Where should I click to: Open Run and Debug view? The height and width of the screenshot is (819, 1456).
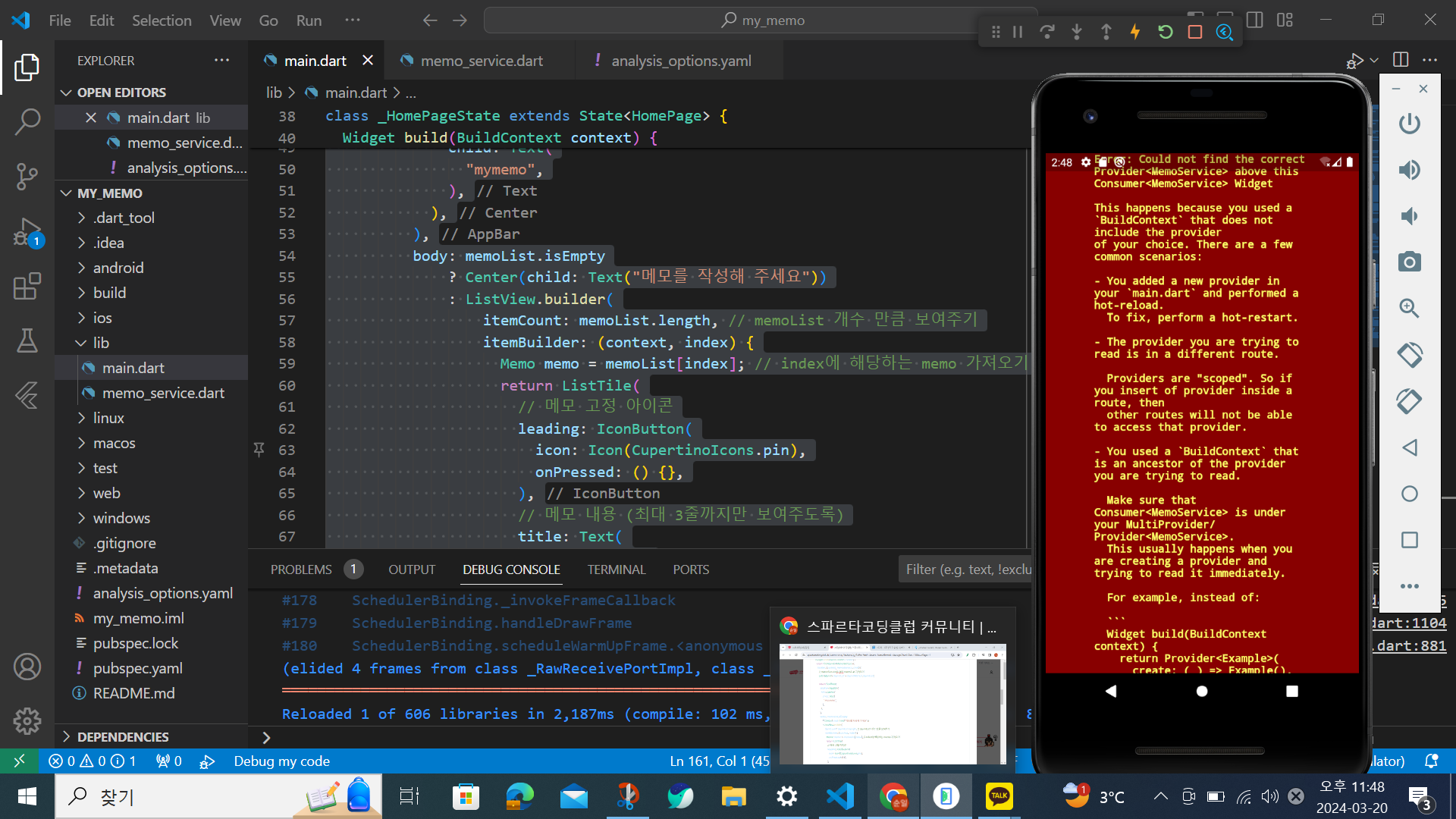click(x=27, y=231)
